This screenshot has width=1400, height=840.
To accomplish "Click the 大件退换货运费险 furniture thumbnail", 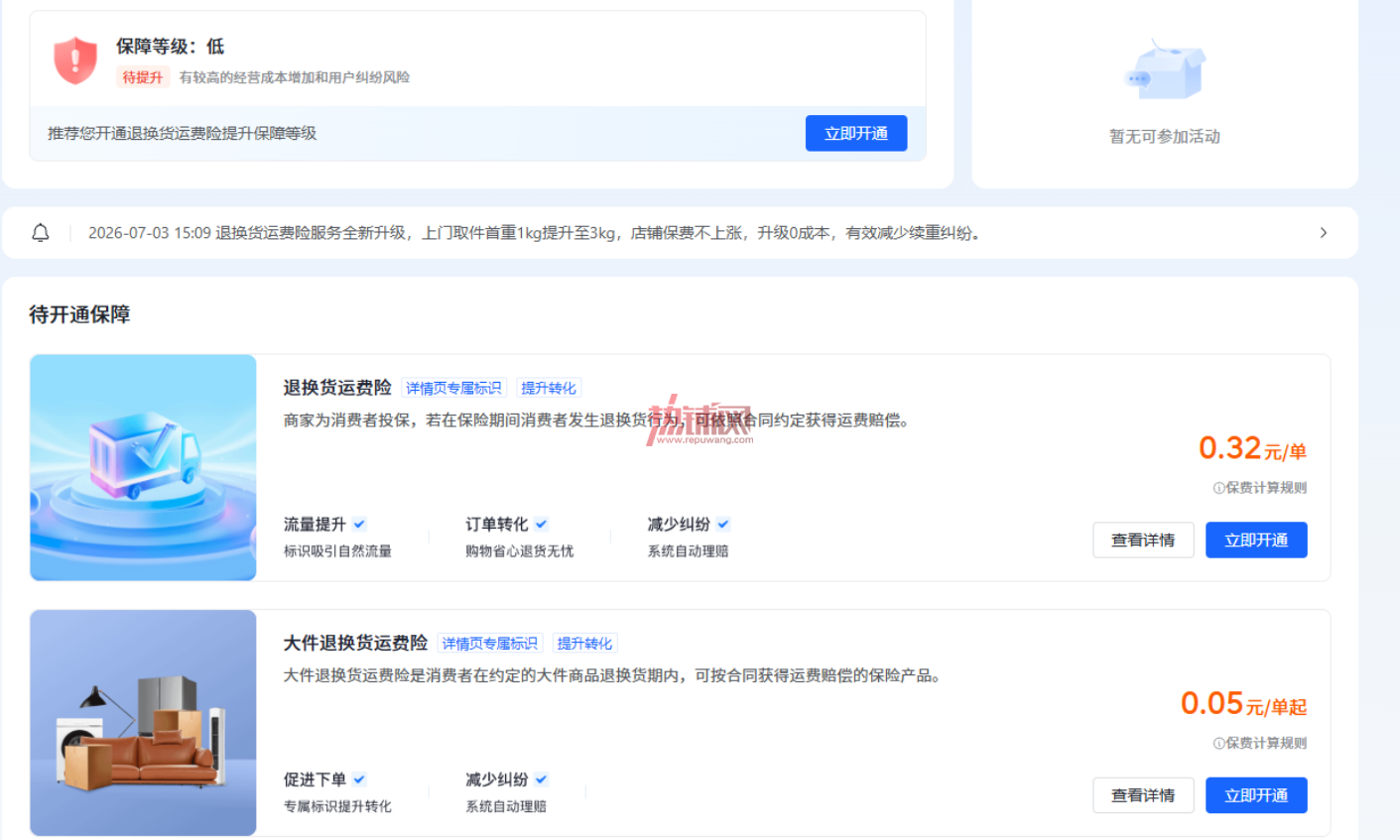I will [144, 723].
